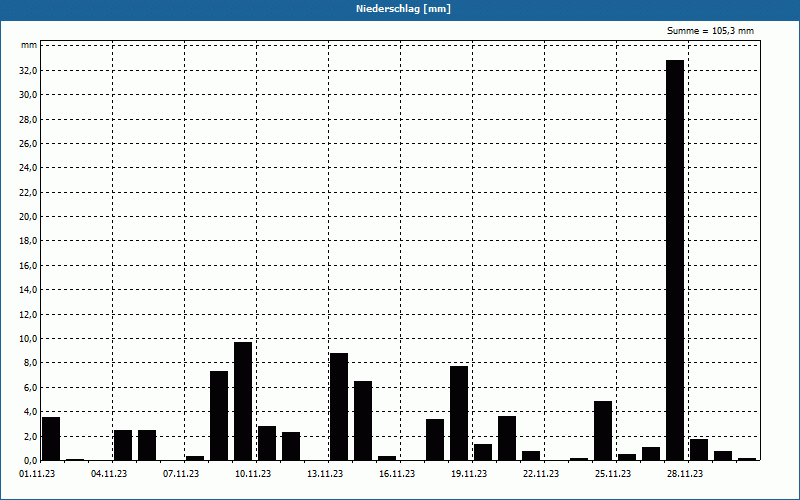Viewport: 800px width, 500px height.
Task: Select the 22.11.23 date label
Action: tap(540, 474)
